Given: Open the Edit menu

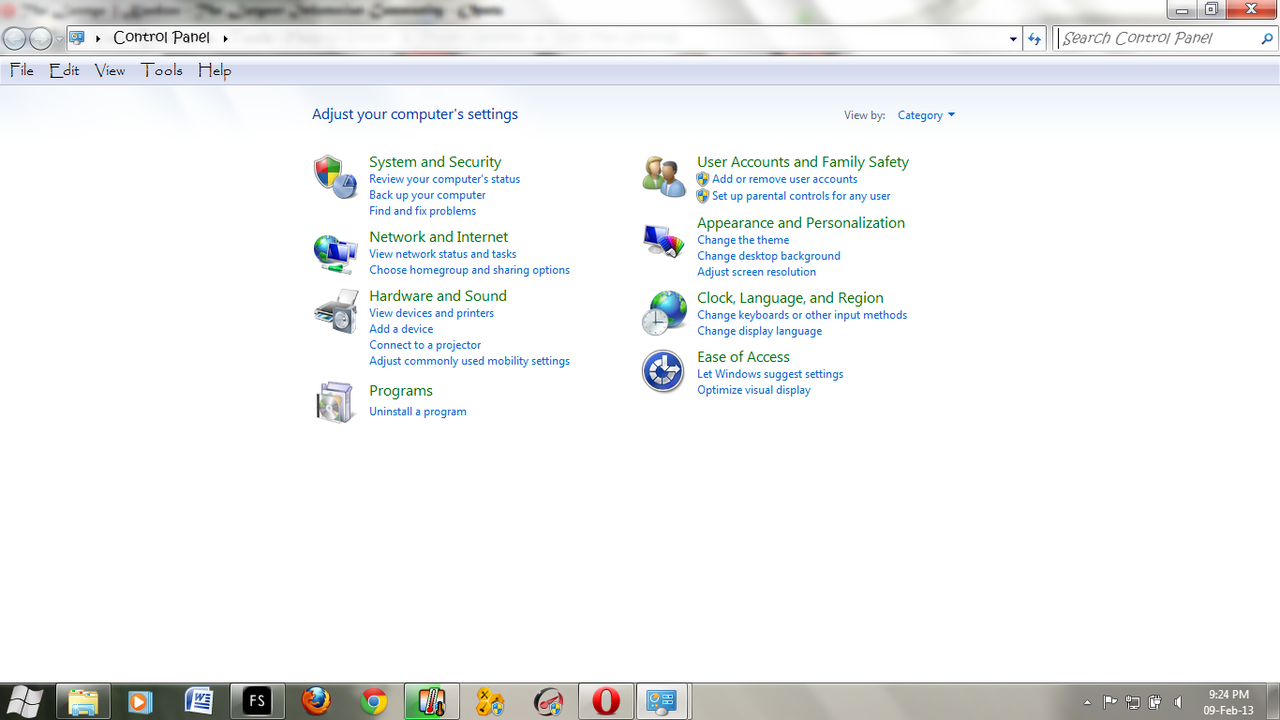Looking at the screenshot, I should click(64, 70).
